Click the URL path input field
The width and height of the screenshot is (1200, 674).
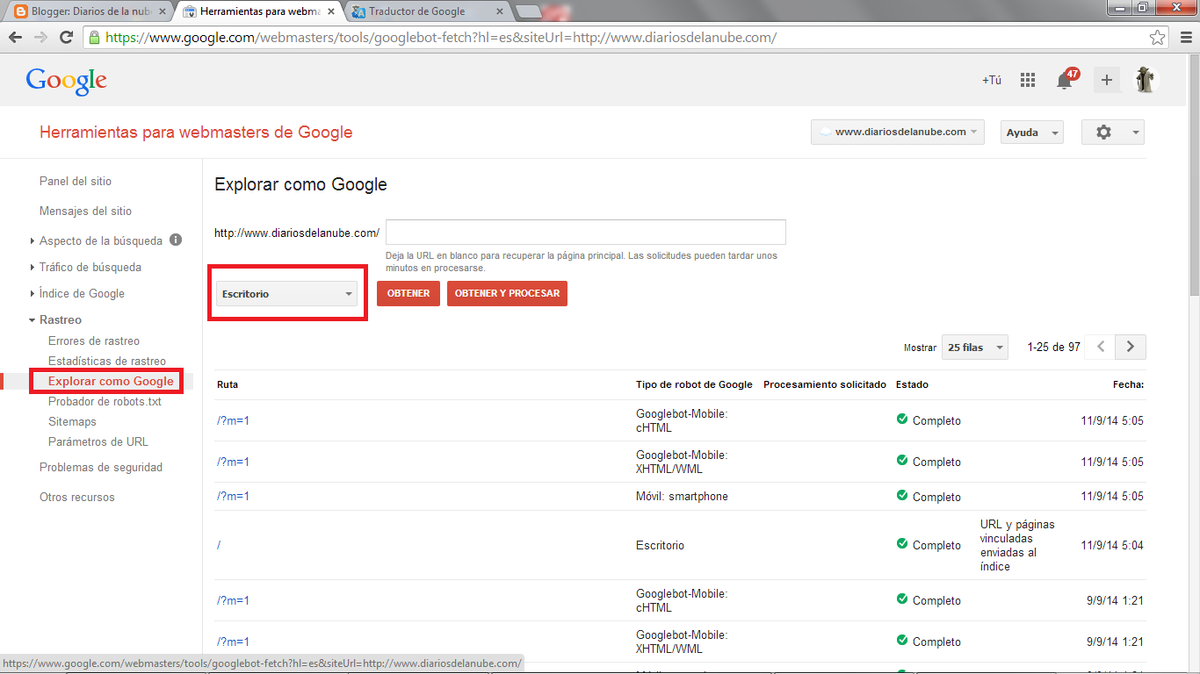(585, 232)
